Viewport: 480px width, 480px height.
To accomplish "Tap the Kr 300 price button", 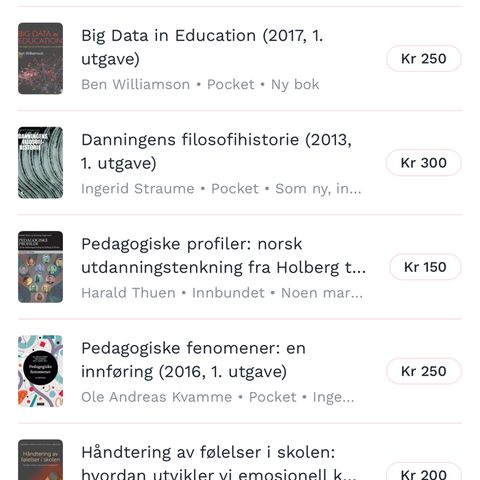I will pos(424,163).
